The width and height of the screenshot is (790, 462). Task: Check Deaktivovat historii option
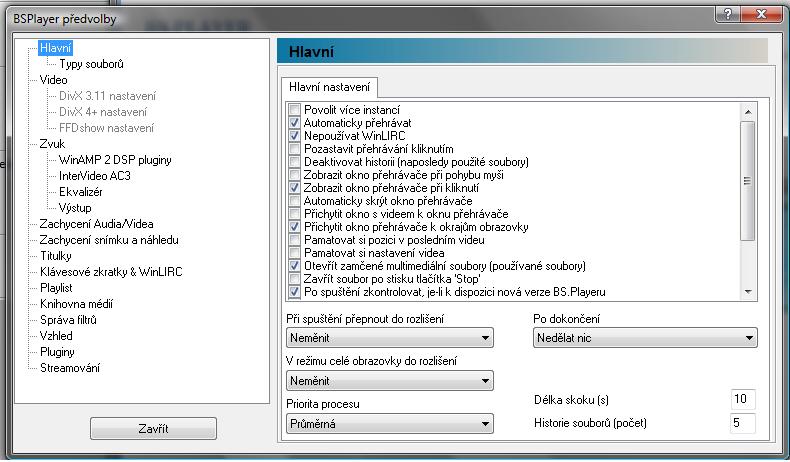click(295, 162)
